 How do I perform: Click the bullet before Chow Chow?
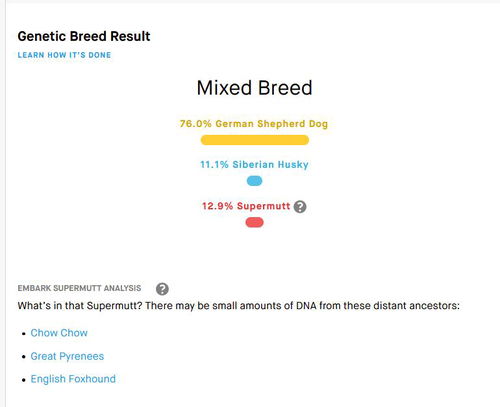(24, 334)
